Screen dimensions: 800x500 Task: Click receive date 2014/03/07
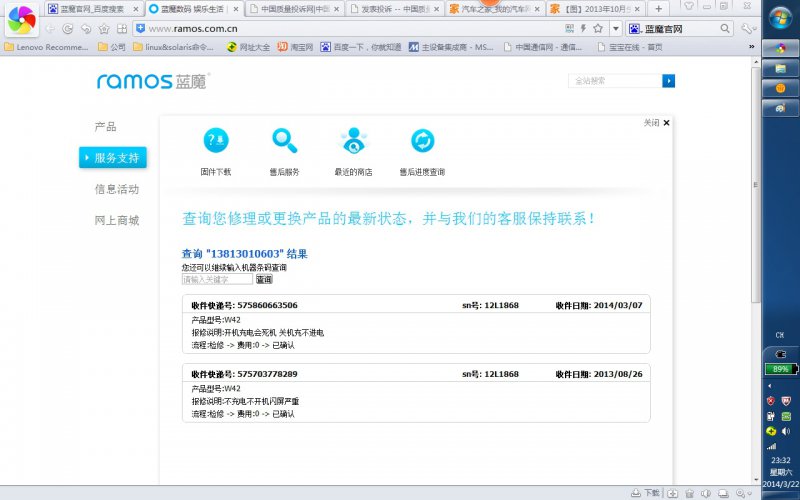[618, 305]
